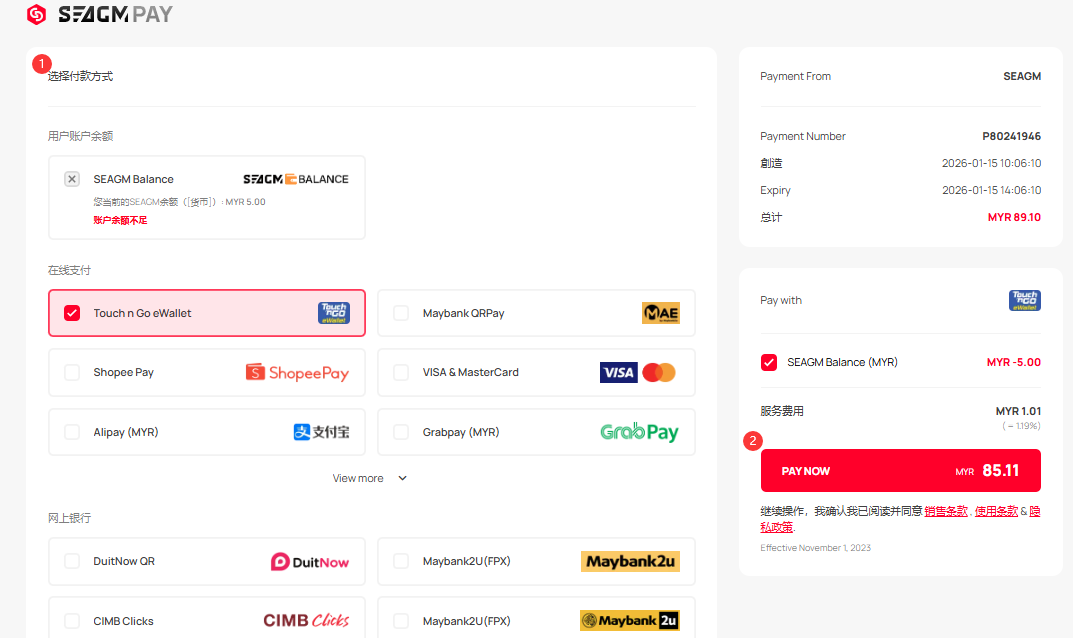Click the Alipay logo icon
Viewport: 1073px width, 638px height.
pyautogui.click(x=321, y=432)
